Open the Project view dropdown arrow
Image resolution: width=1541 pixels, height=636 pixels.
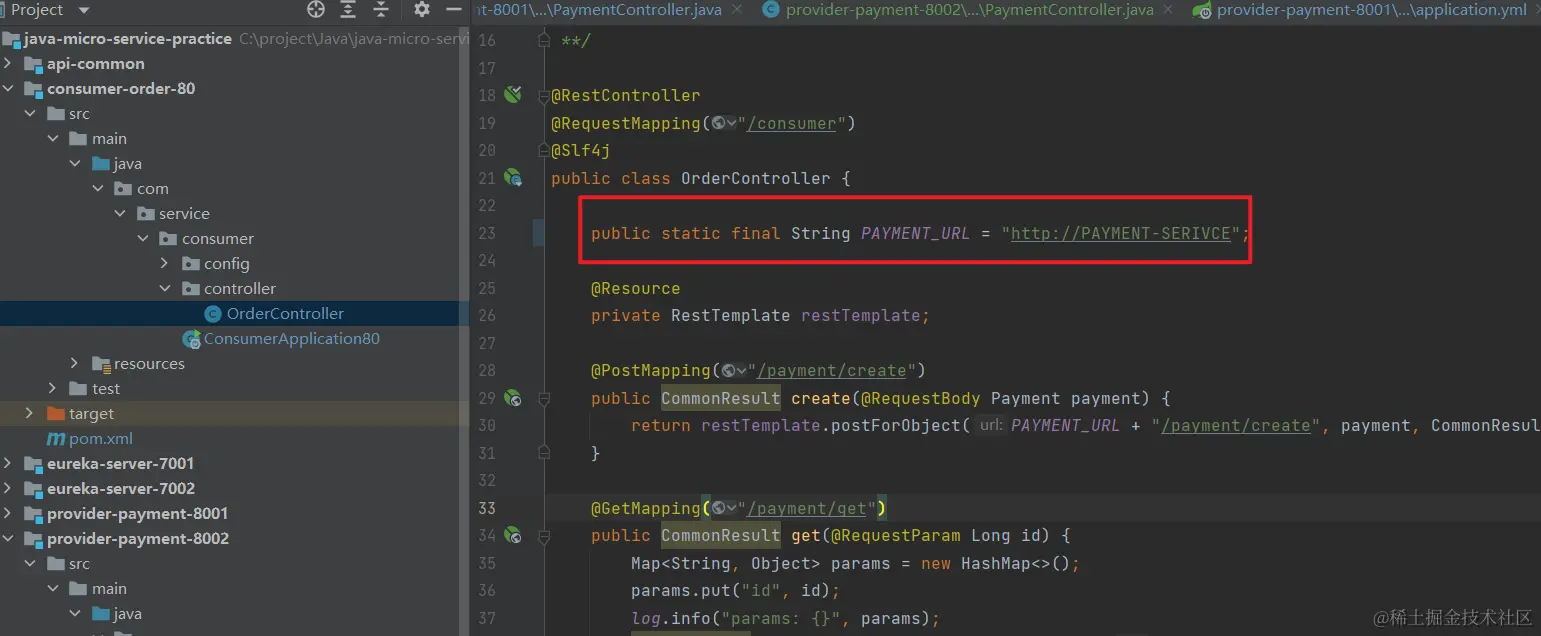pos(83,10)
